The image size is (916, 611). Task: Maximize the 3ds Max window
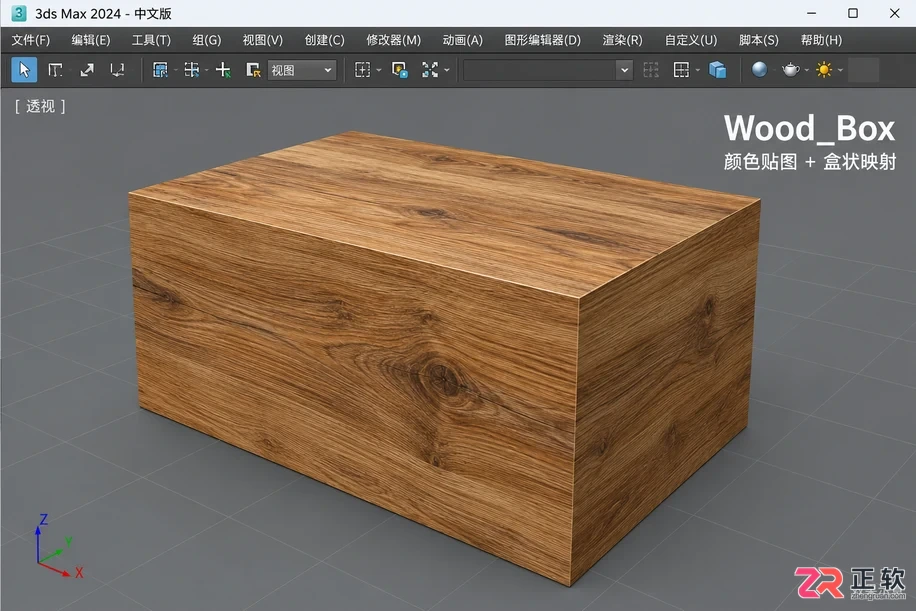(853, 13)
